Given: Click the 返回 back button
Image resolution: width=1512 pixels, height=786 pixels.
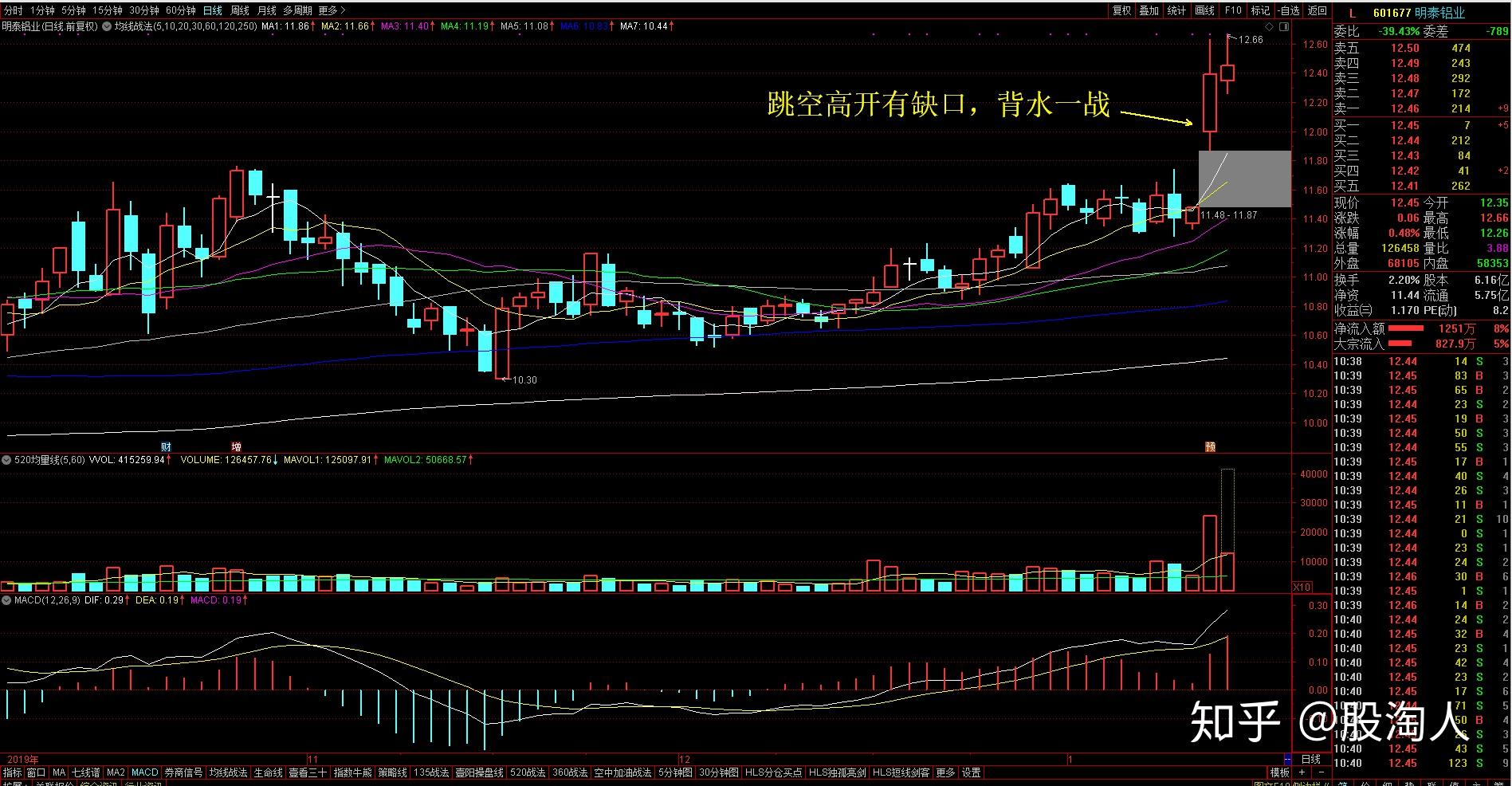Looking at the screenshot, I should tap(1318, 10).
